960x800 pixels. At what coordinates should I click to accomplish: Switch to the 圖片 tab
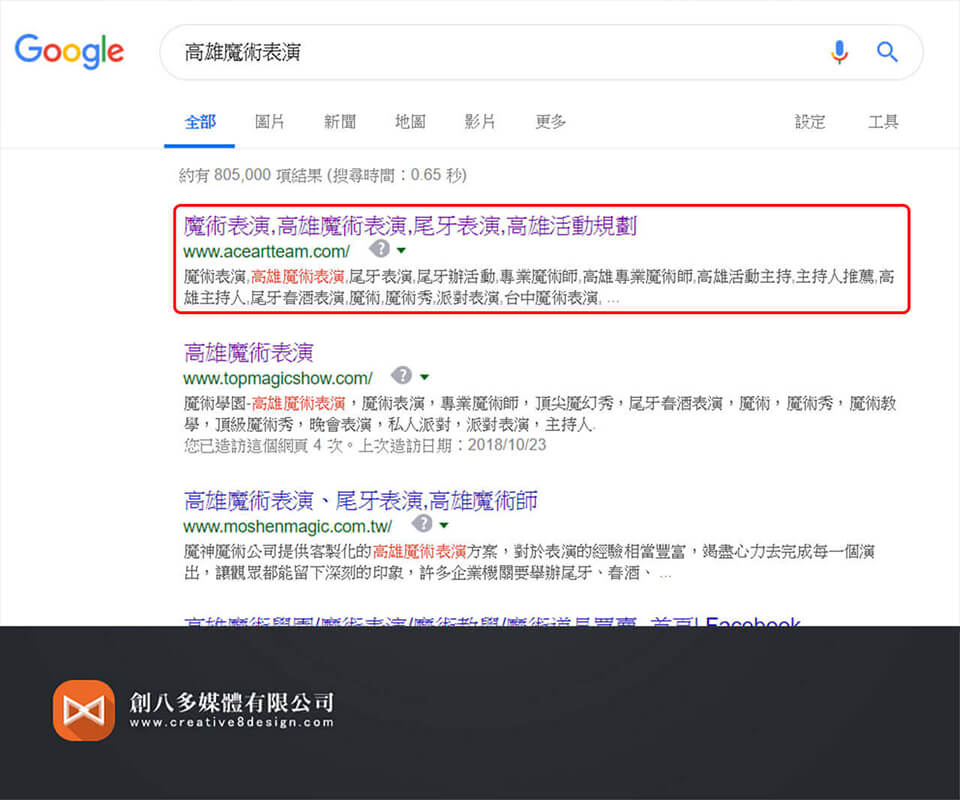tap(269, 122)
